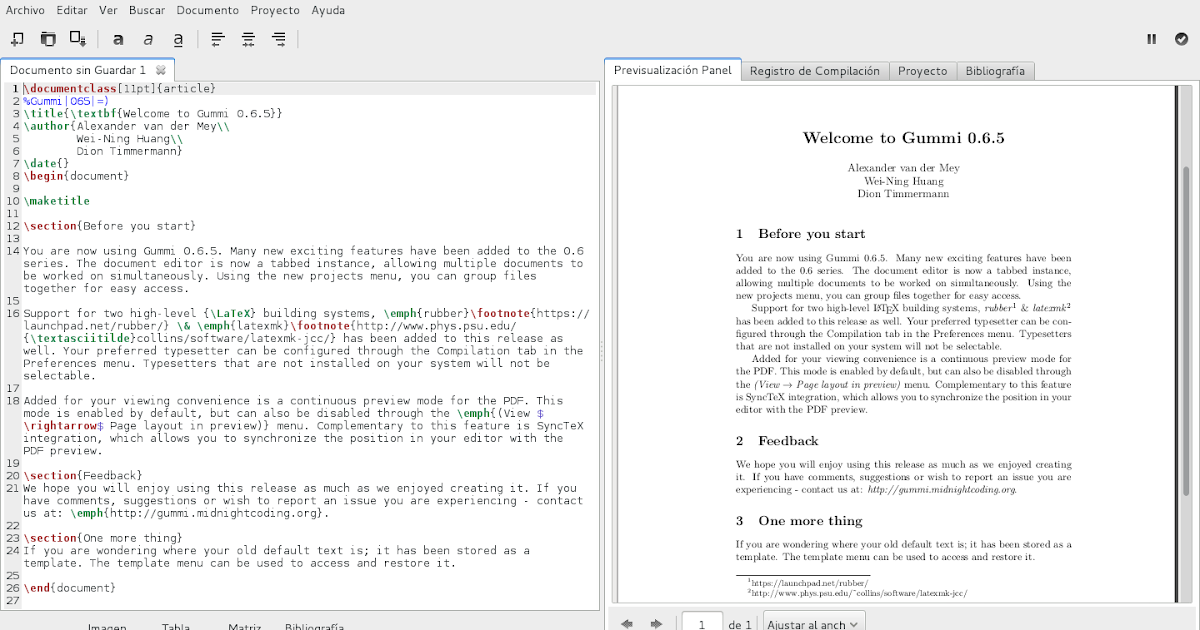Switch to the Bibliografía preview tab

click(x=995, y=70)
